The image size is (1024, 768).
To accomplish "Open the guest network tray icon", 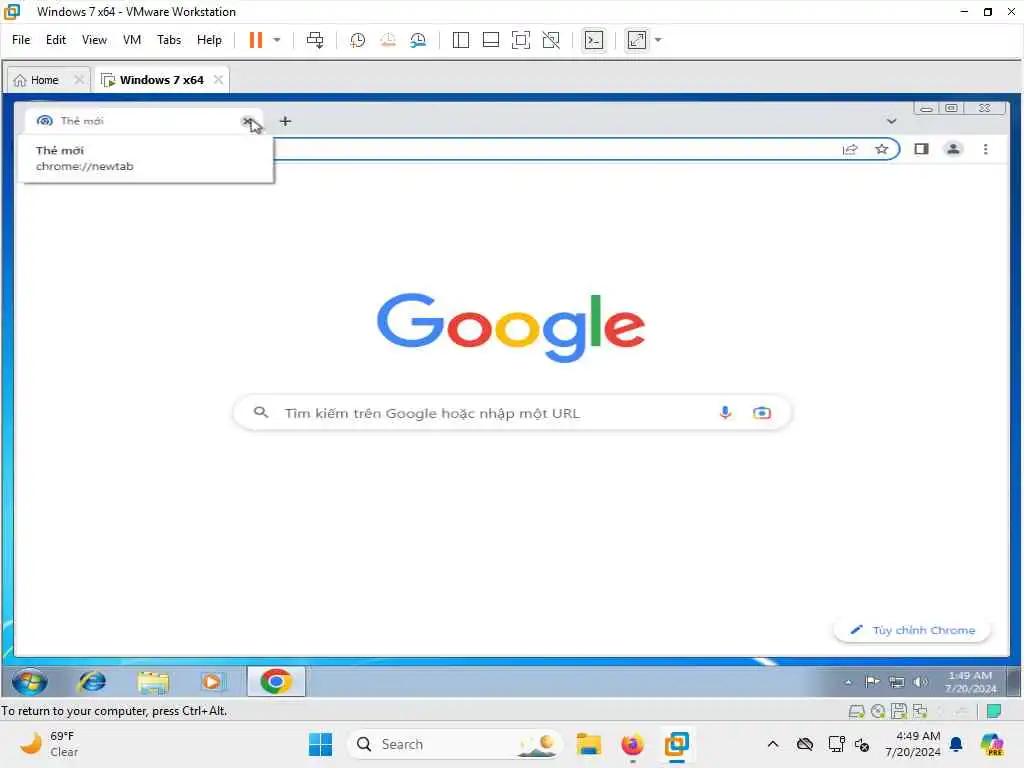I will pyautogui.click(x=897, y=682).
